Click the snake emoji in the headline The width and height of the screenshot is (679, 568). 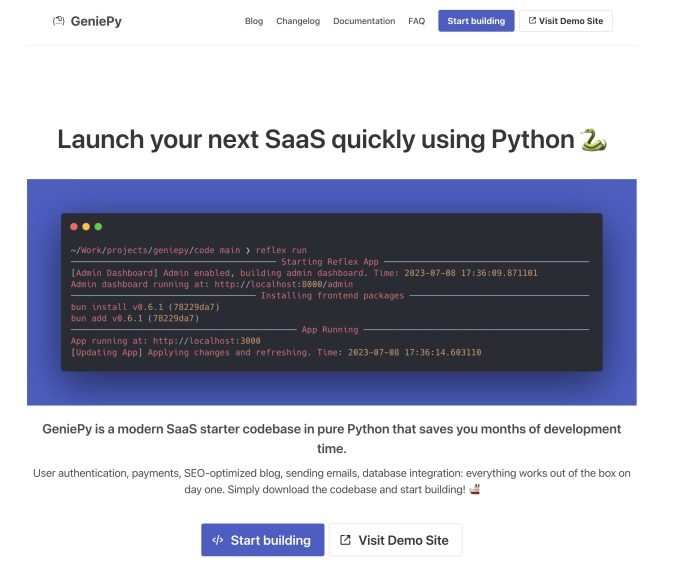(594, 140)
